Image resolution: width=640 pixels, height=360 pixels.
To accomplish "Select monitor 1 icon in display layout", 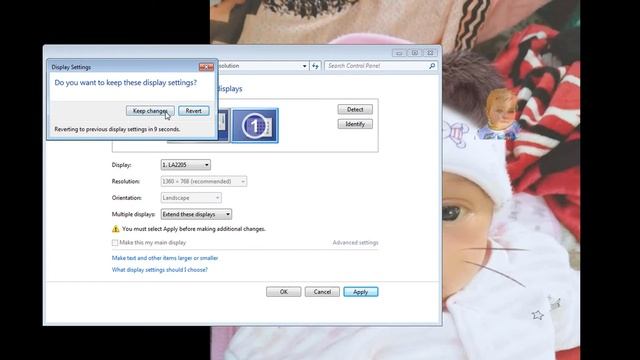I will coord(255,126).
